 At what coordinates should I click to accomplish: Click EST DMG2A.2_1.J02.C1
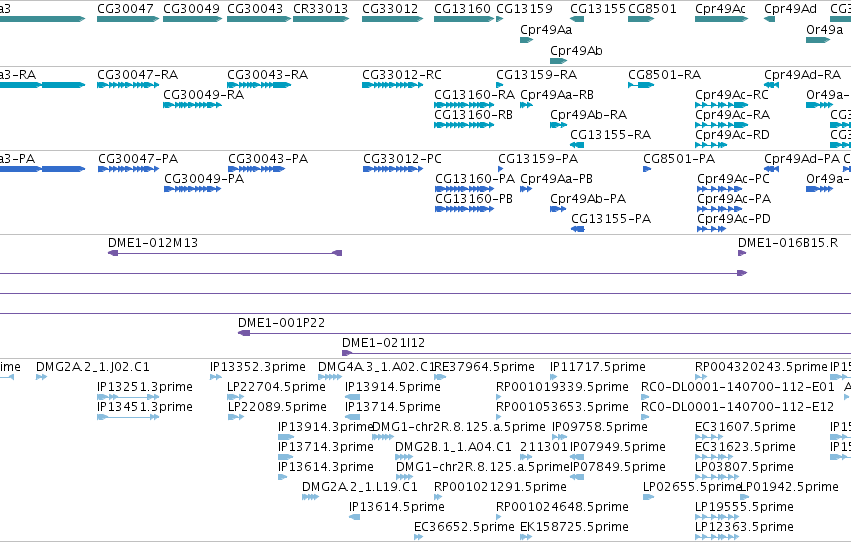click(41, 377)
